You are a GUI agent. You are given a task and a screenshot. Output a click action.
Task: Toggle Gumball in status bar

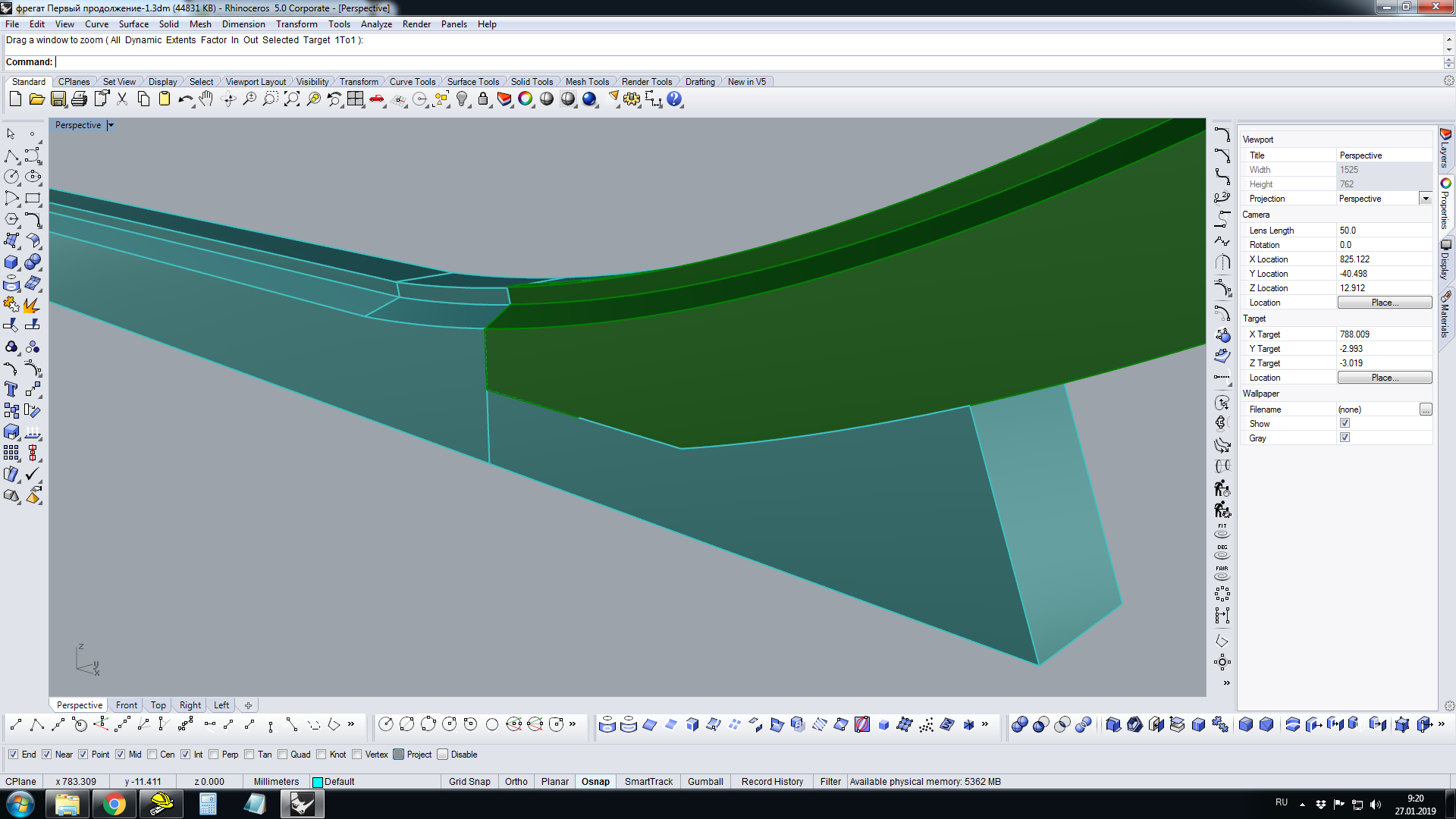tap(705, 782)
